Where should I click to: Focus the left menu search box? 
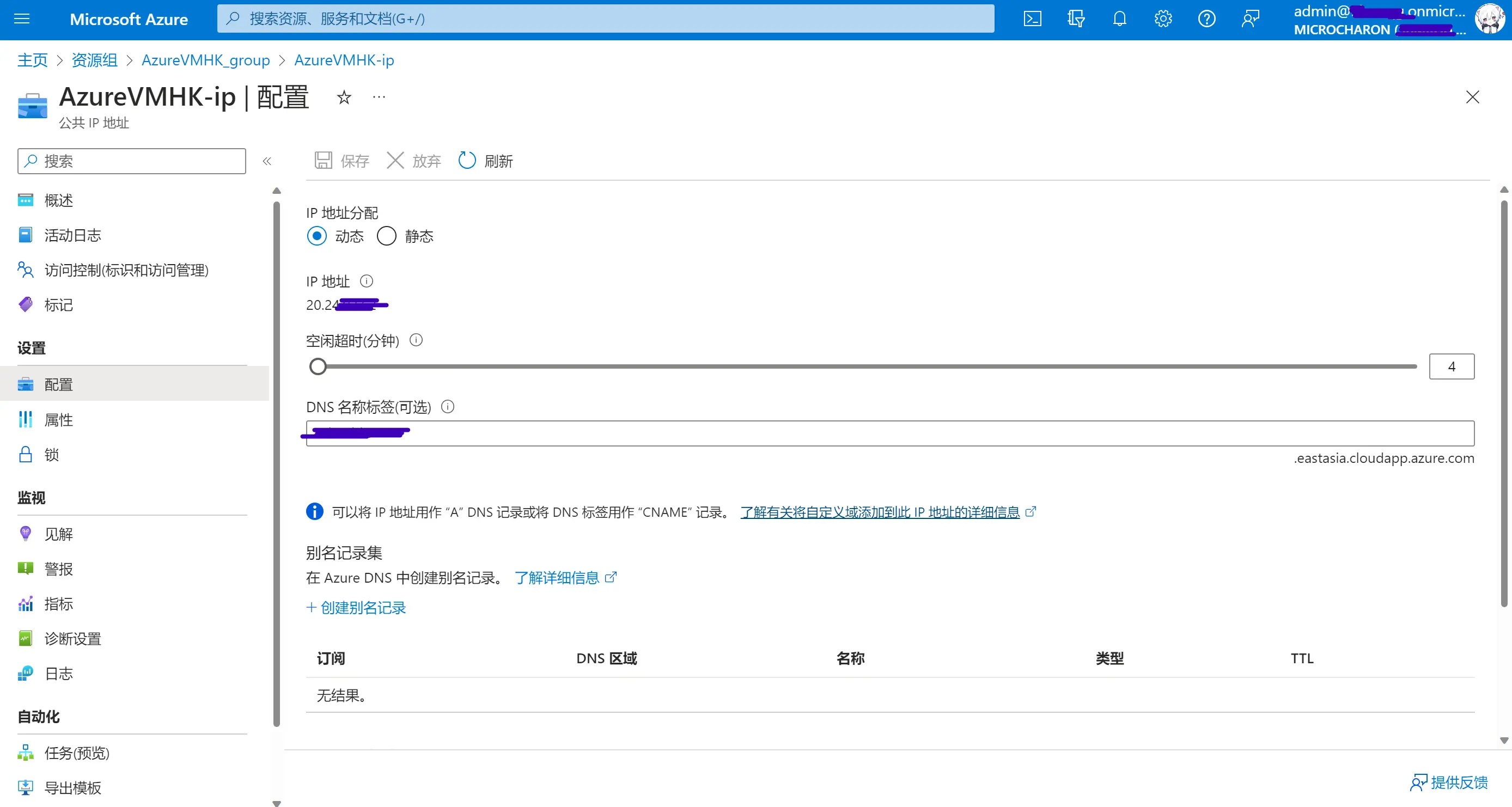(x=131, y=161)
